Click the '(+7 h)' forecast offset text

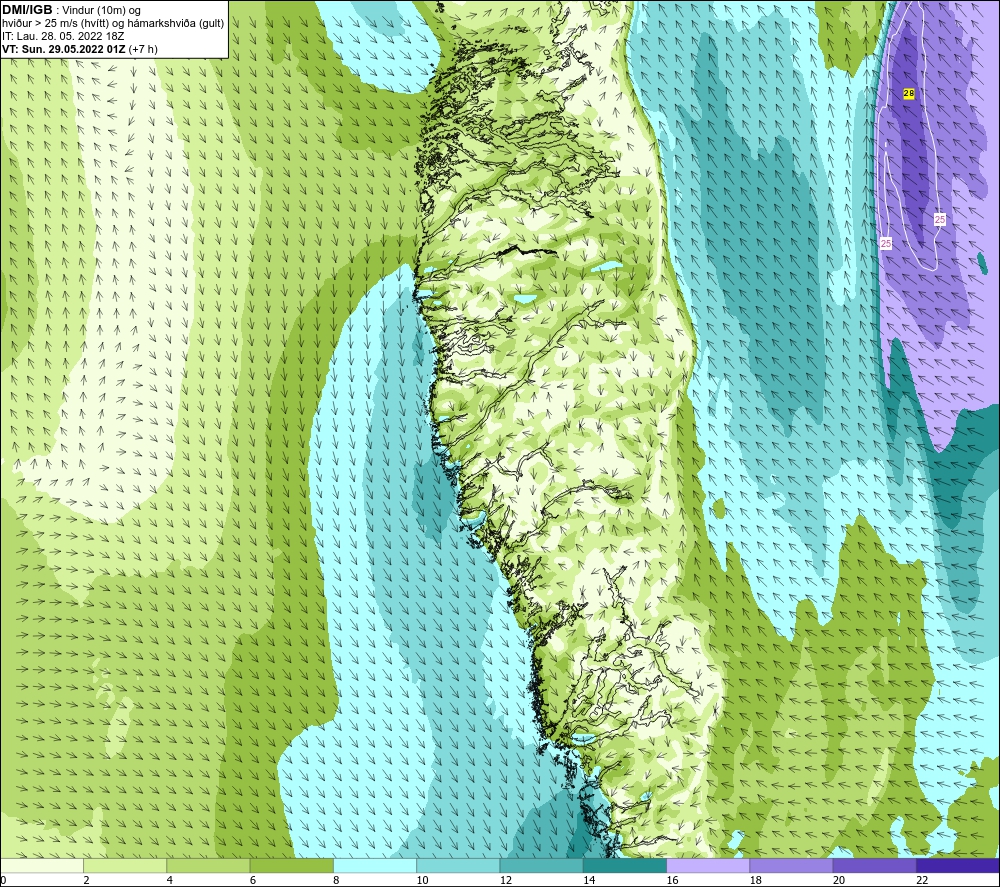(x=143, y=49)
